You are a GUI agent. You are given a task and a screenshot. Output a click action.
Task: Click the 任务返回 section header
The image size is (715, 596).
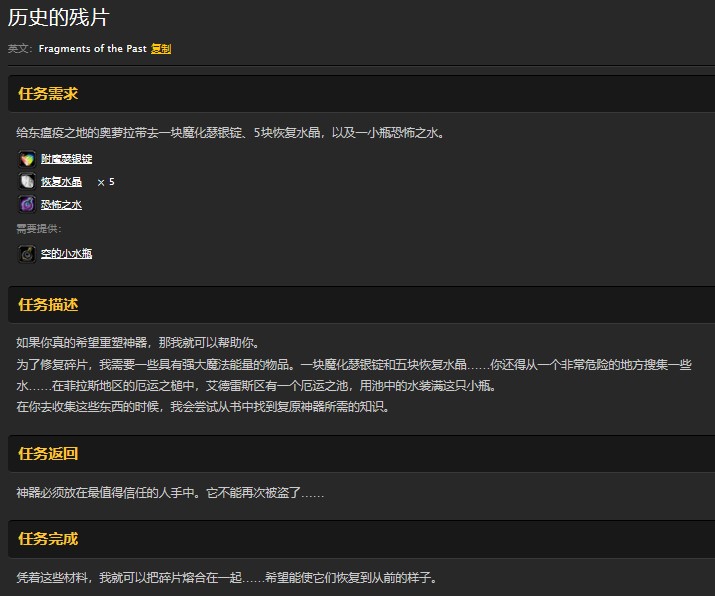pos(48,453)
